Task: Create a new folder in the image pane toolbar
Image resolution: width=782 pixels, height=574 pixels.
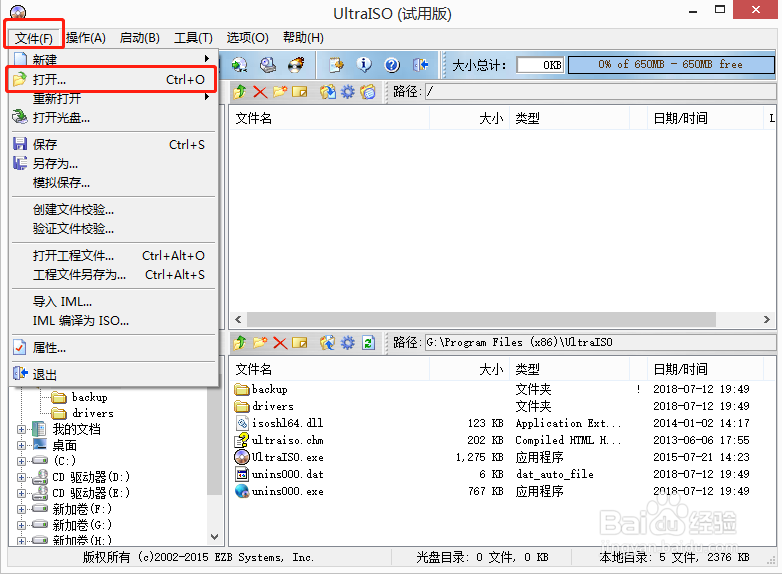Action: pyautogui.click(x=280, y=92)
